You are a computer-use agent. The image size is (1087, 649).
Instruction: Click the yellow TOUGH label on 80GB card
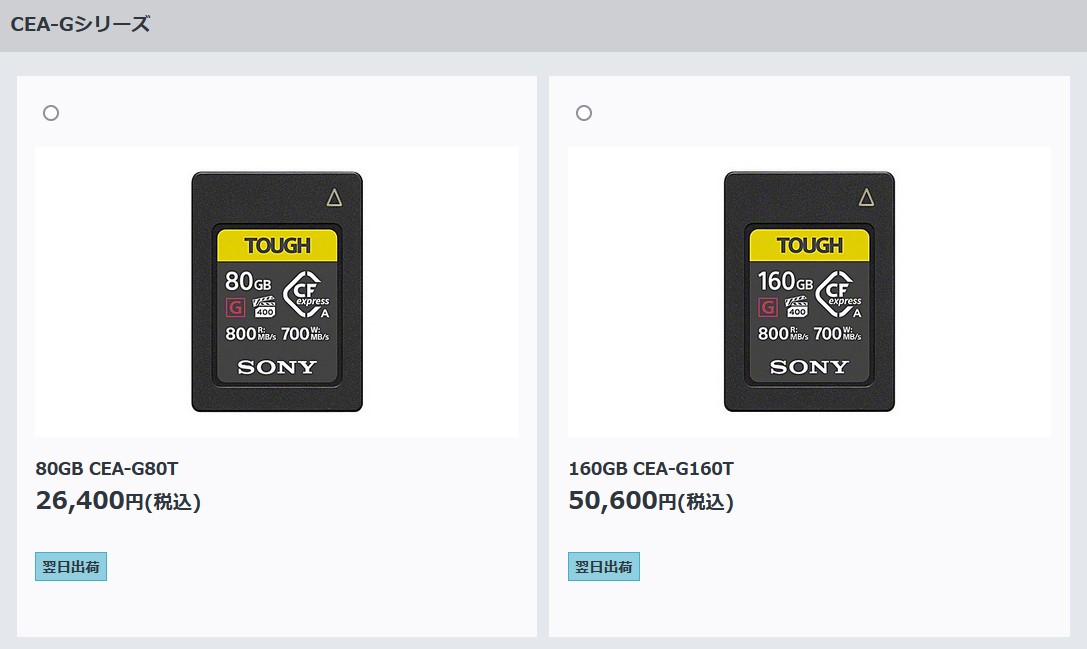(x=277, y=245)
